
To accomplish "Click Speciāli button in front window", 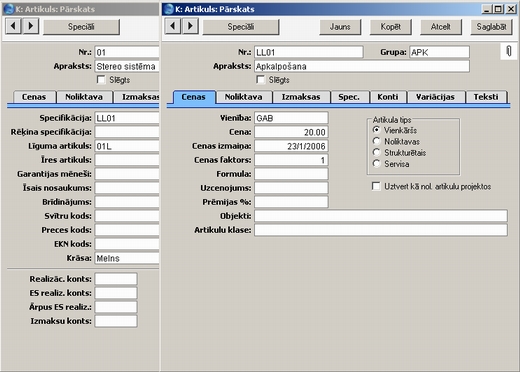I will tap(241, 27).
